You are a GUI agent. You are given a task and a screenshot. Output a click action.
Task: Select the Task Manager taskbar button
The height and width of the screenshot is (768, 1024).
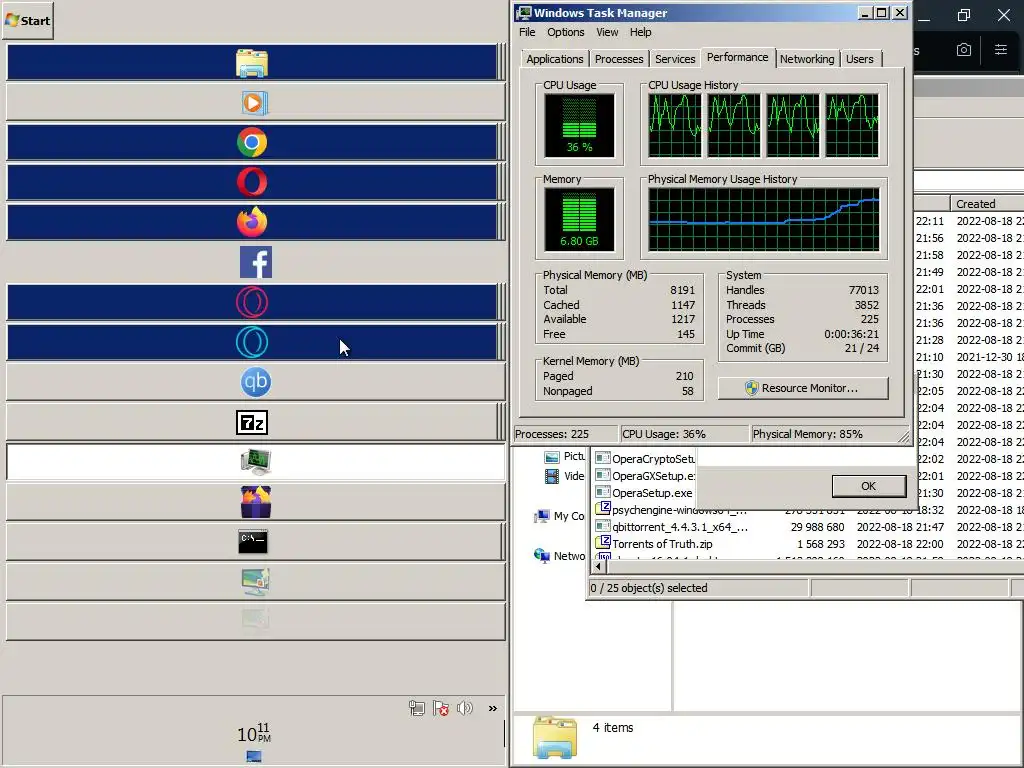click(x=255, y=462)
